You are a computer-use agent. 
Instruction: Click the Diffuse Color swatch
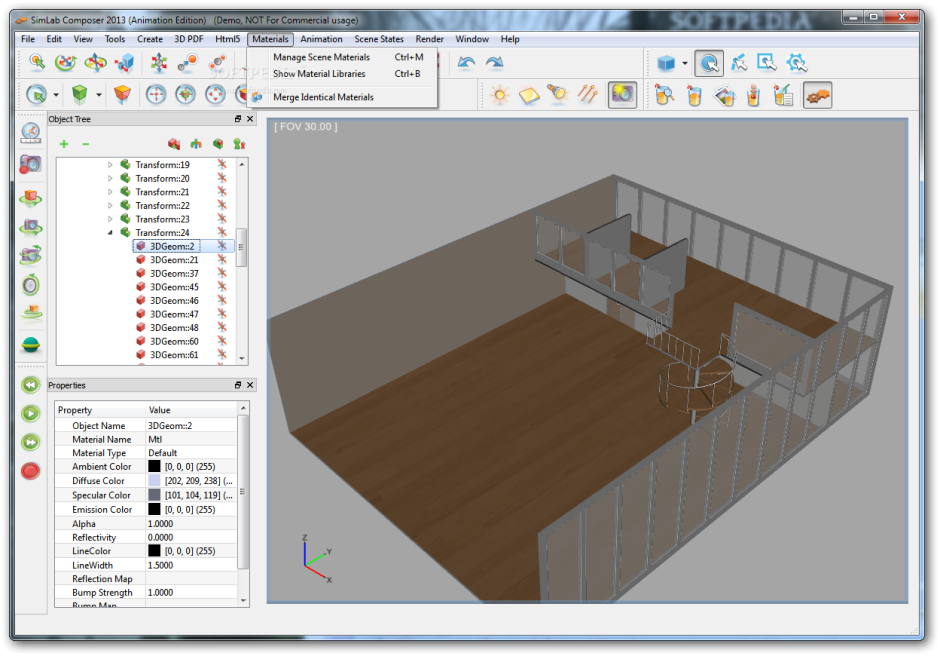154,481
